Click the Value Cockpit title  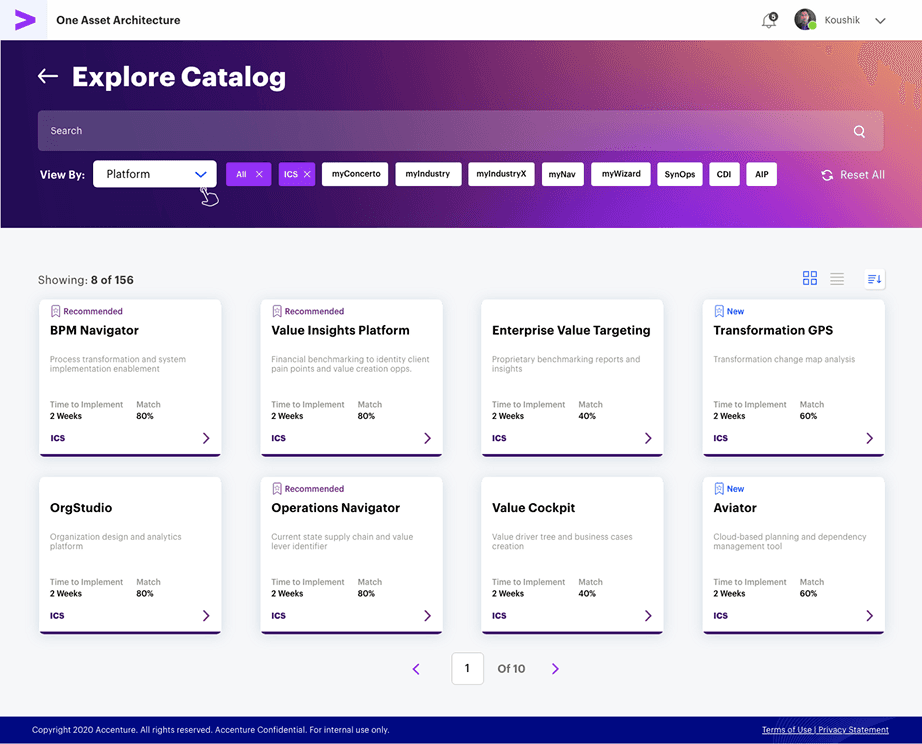[x=533, y=508]
